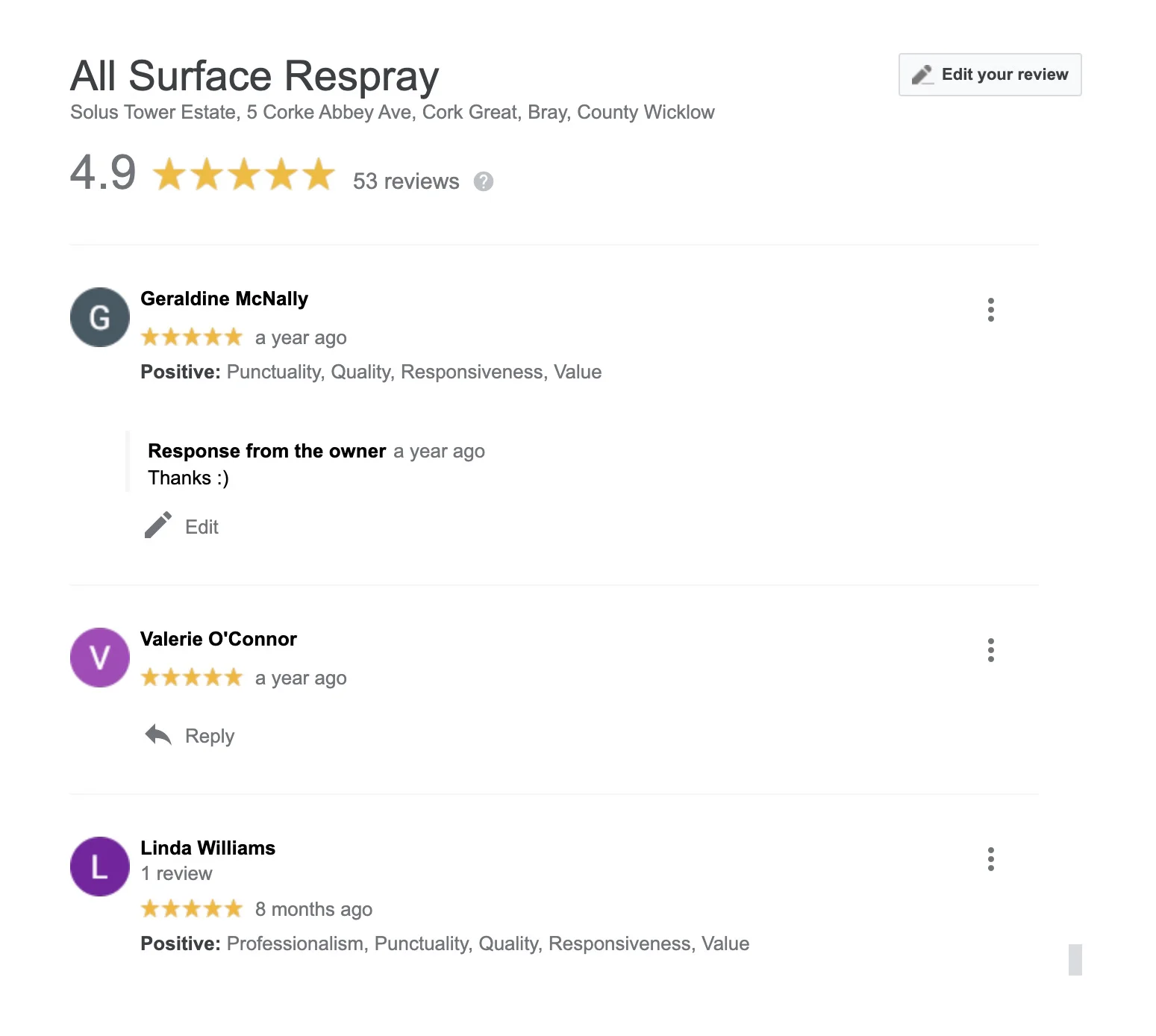Click the scrollbar thumb at bottom right
The height and width of the screenshot is (1036, 1156).
pos(1075,960)
